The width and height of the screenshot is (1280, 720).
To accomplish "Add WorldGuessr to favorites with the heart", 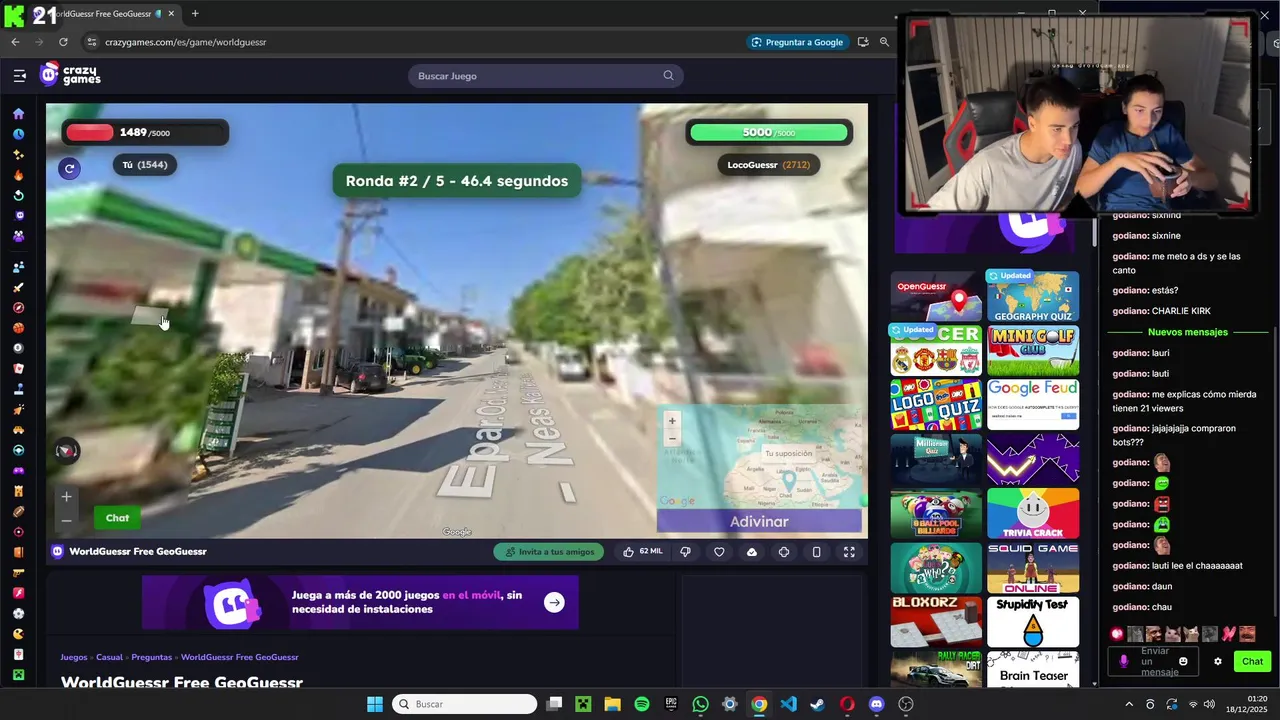I will pos(719,551).
